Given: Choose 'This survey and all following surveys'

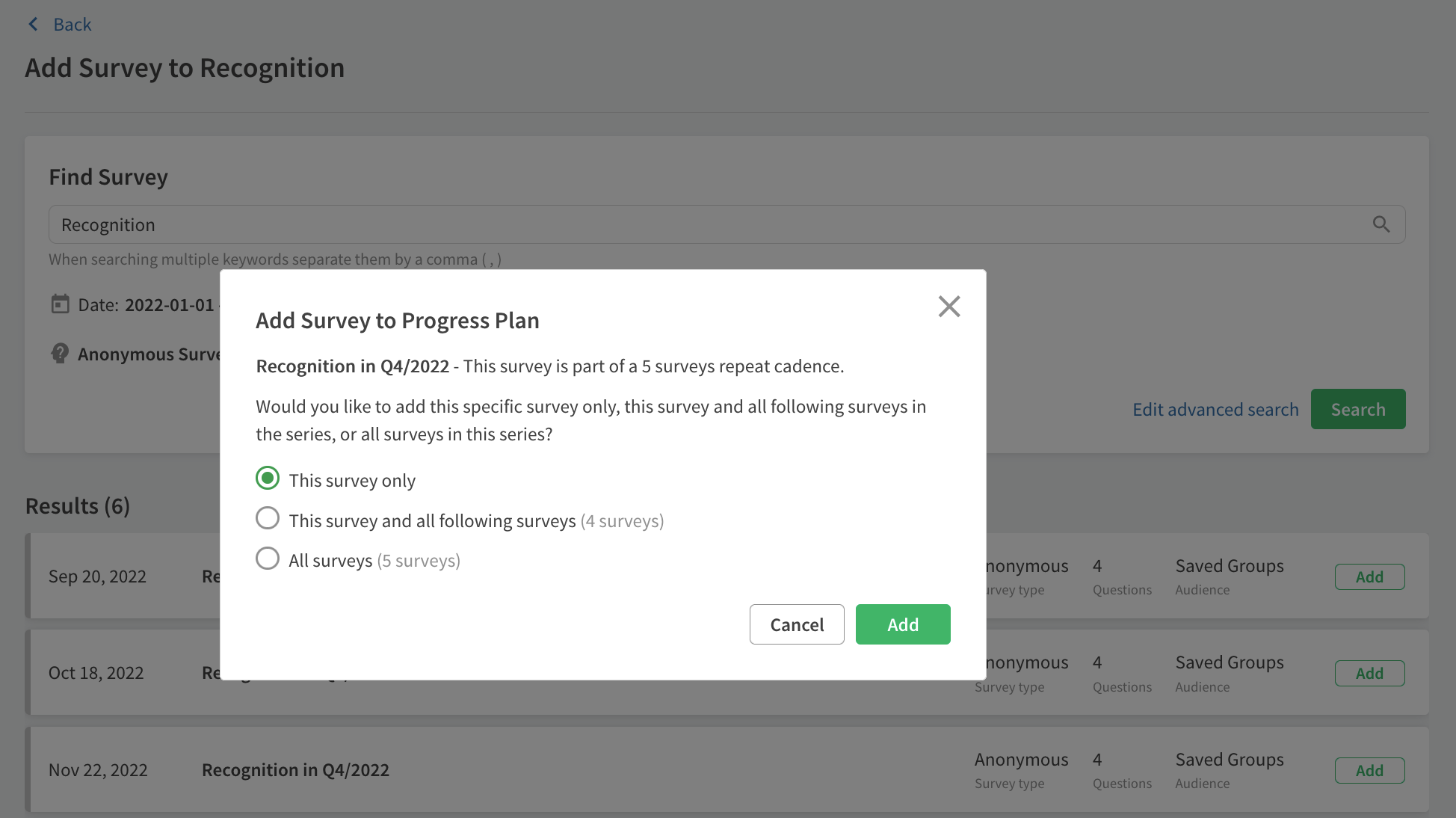Looking at the screenshot, I should tap(268, 519).
